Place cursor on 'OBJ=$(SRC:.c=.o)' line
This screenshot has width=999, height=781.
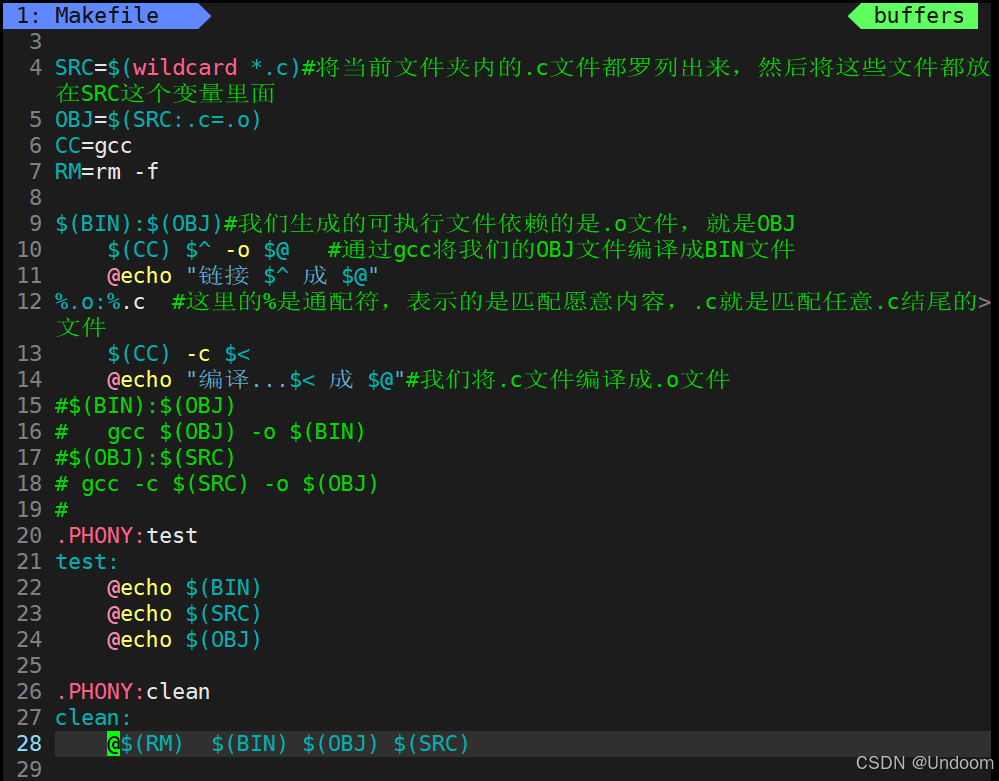[158, 120]
